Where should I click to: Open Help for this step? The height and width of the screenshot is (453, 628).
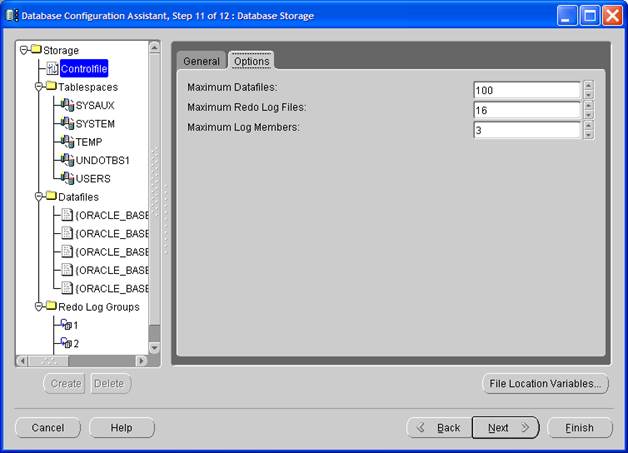coord(122,428)
